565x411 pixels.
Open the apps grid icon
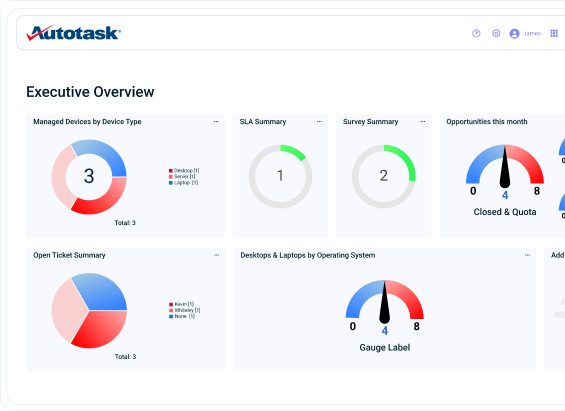(x=554, y=33)
